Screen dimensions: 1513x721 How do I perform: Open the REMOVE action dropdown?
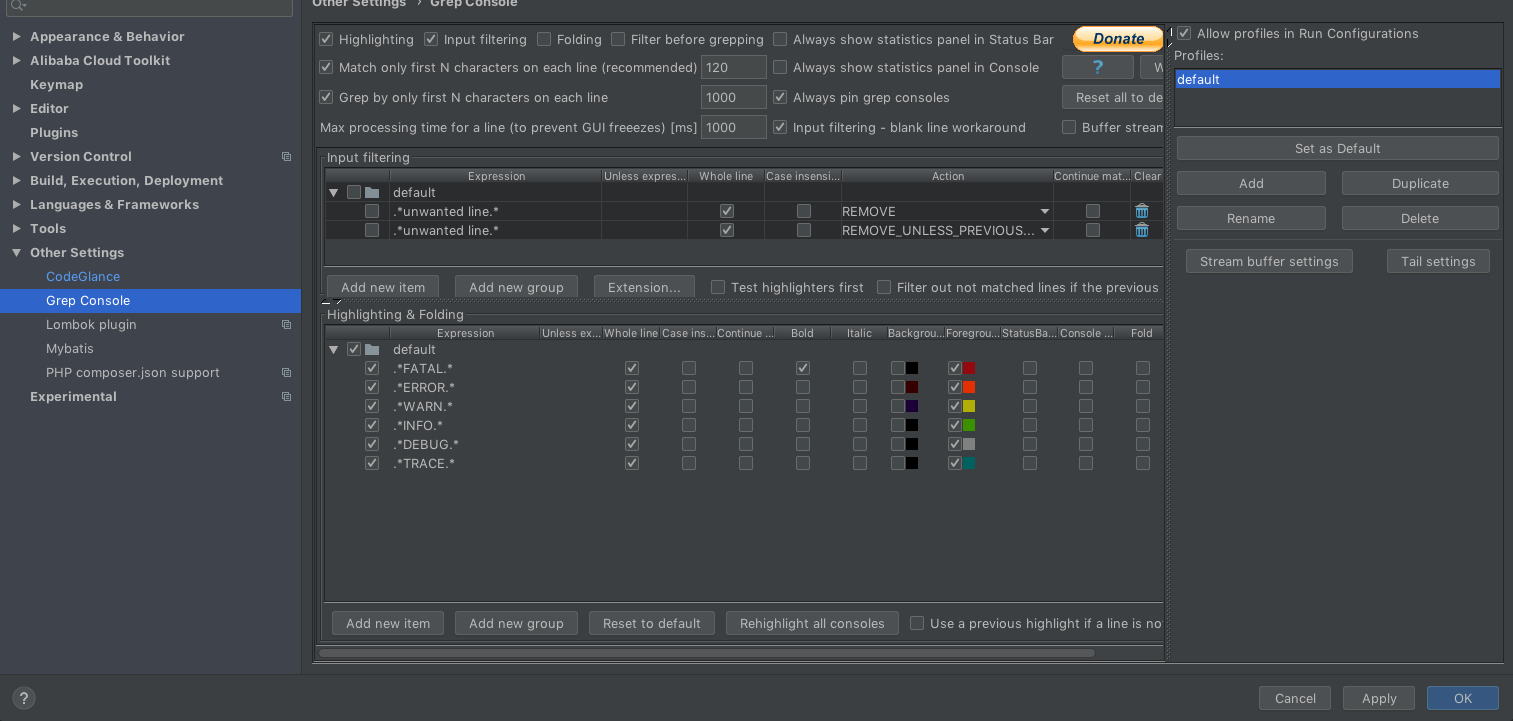(1044, 212)
